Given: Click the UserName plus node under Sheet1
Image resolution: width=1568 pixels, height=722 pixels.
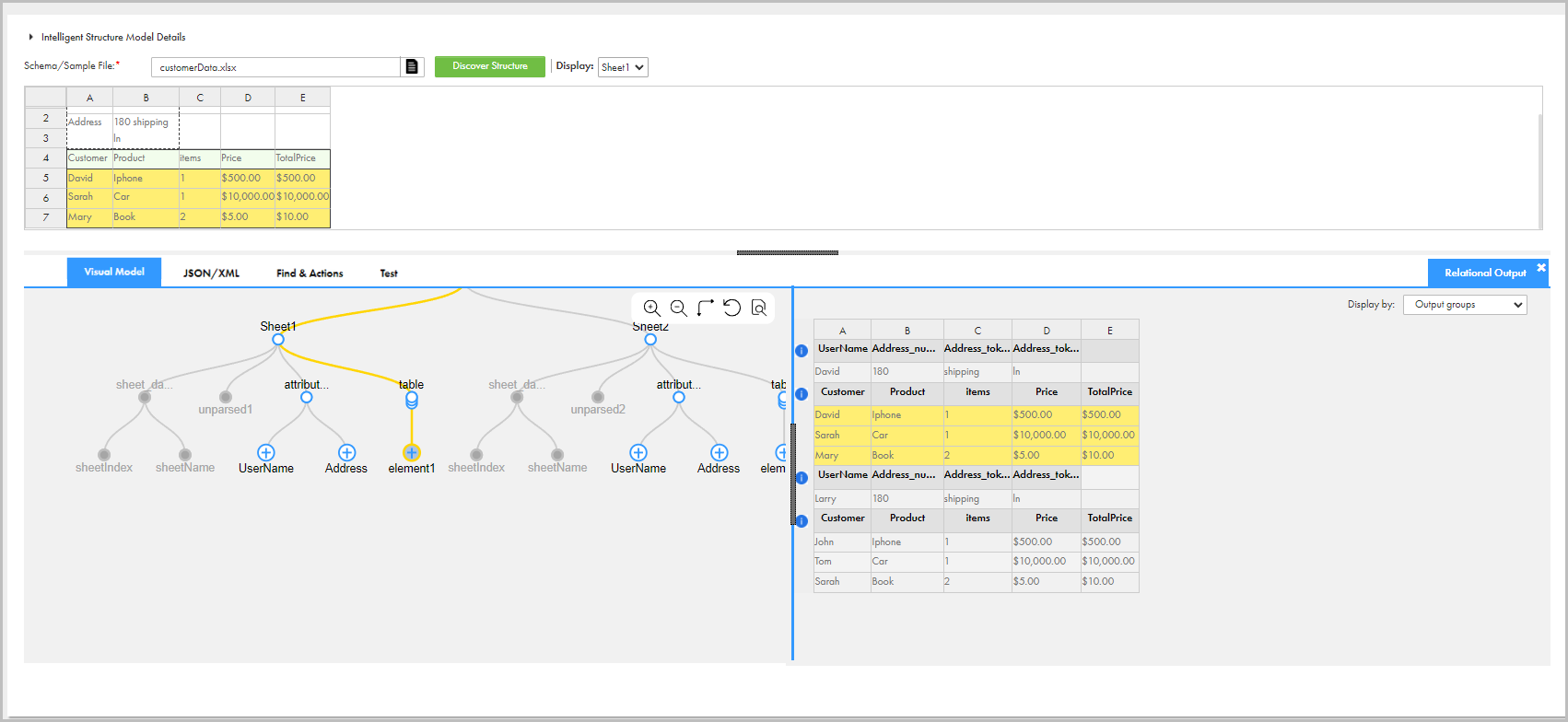Looking at the screenshot, I should coord(266,452).
